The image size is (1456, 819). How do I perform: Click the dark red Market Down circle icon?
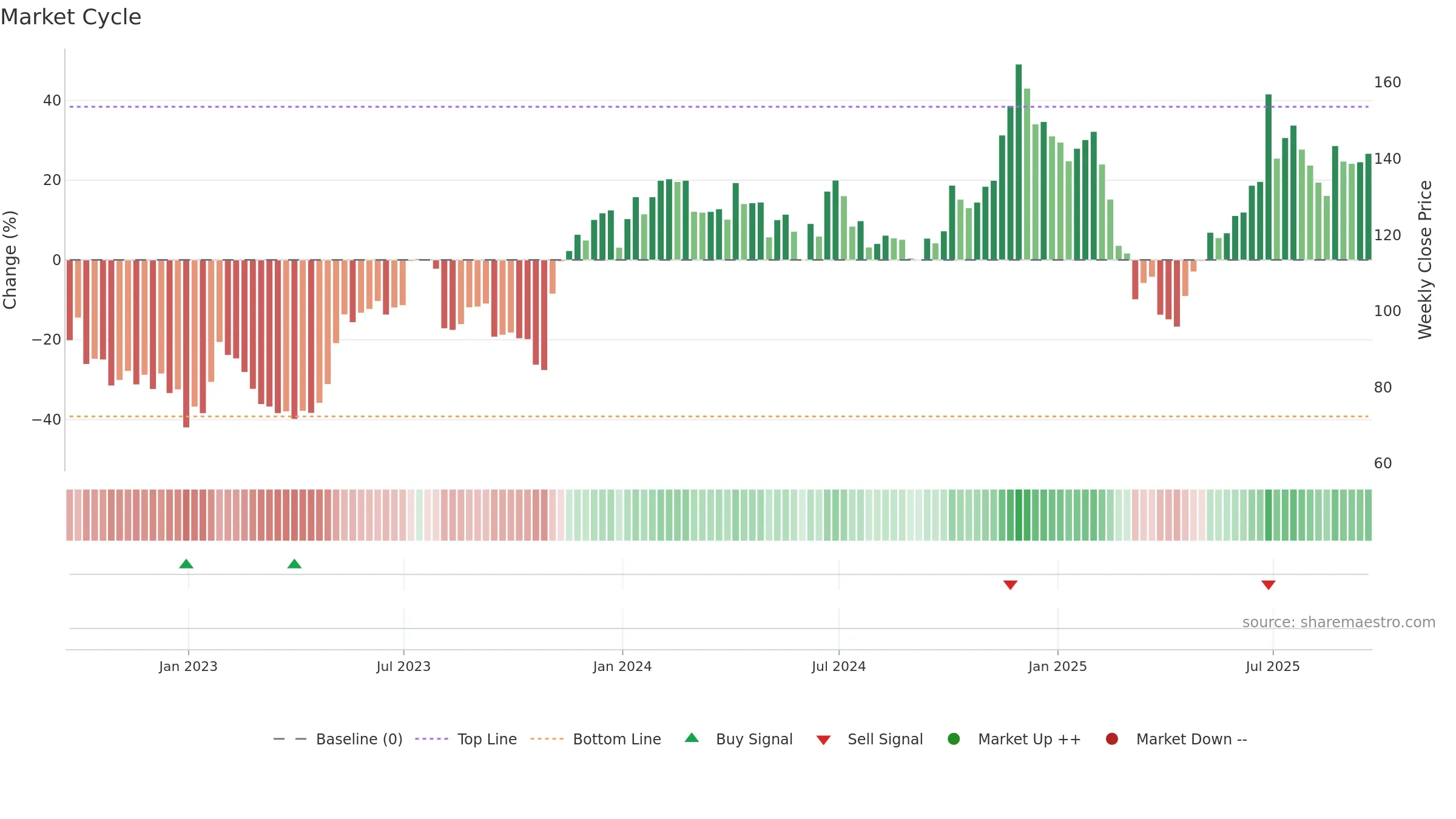point(1112,739)
